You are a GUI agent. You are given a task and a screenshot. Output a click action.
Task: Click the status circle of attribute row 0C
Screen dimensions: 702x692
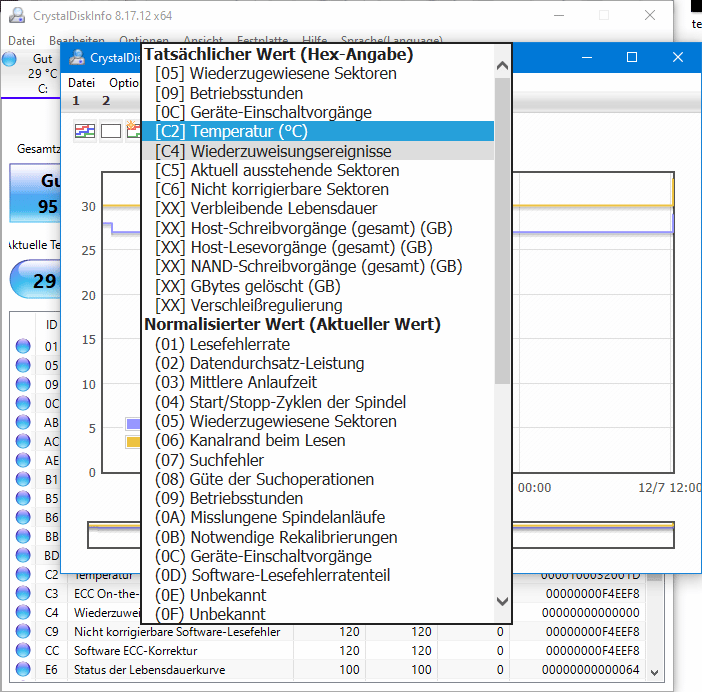[23, 403]
